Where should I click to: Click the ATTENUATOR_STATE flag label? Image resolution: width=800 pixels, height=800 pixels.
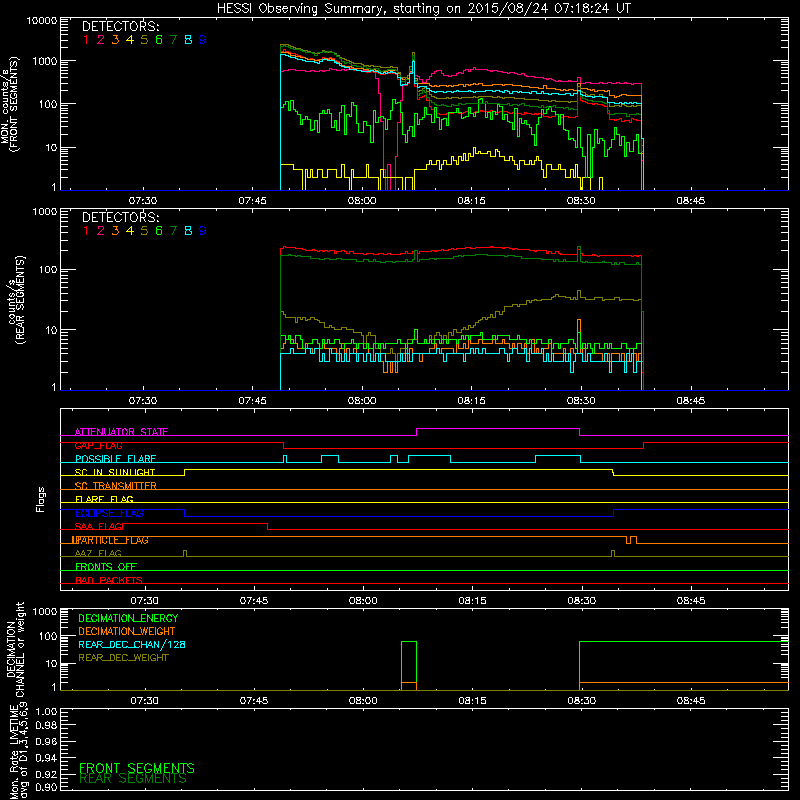121,432
